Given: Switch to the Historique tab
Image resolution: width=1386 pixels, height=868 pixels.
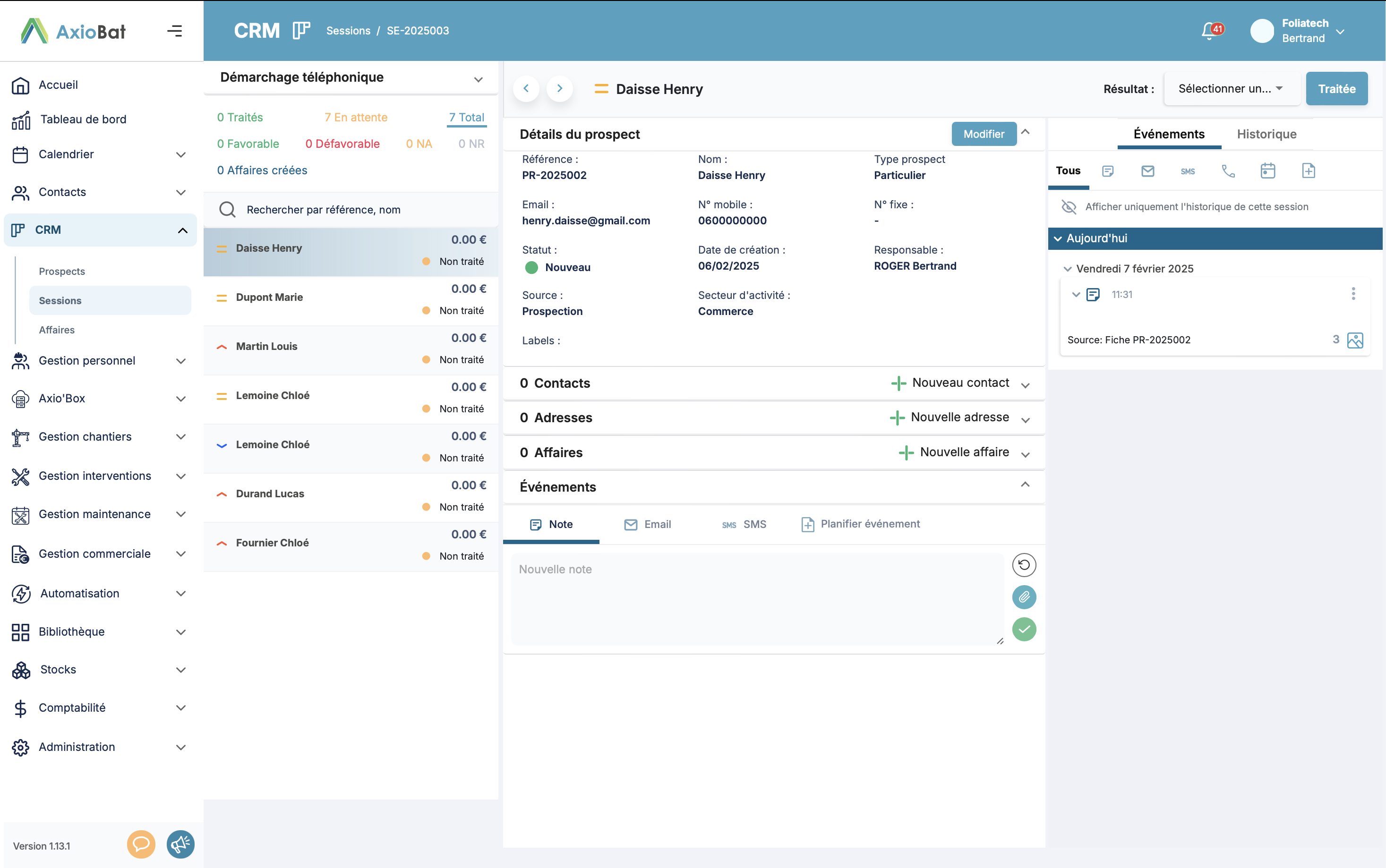Looking at the screenshot, I should click(x=1266, y=134).
